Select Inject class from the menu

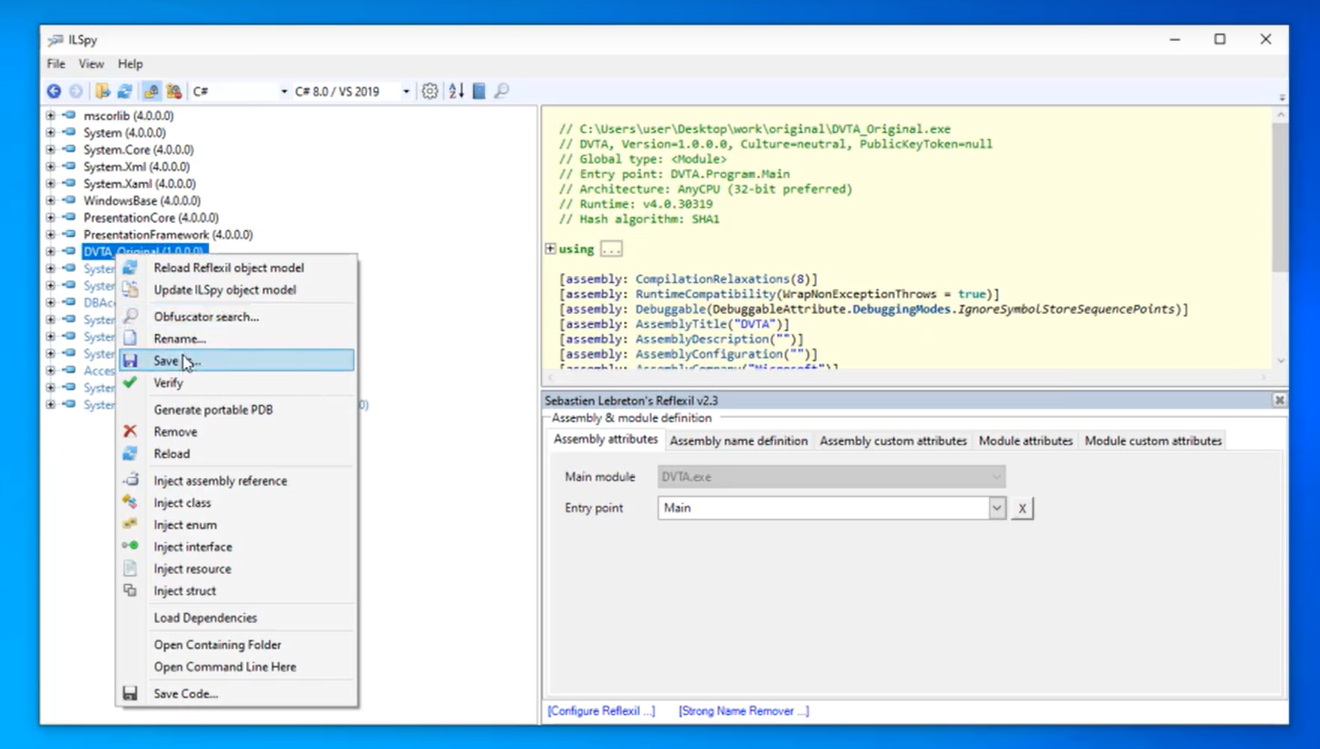coord(236,503)
